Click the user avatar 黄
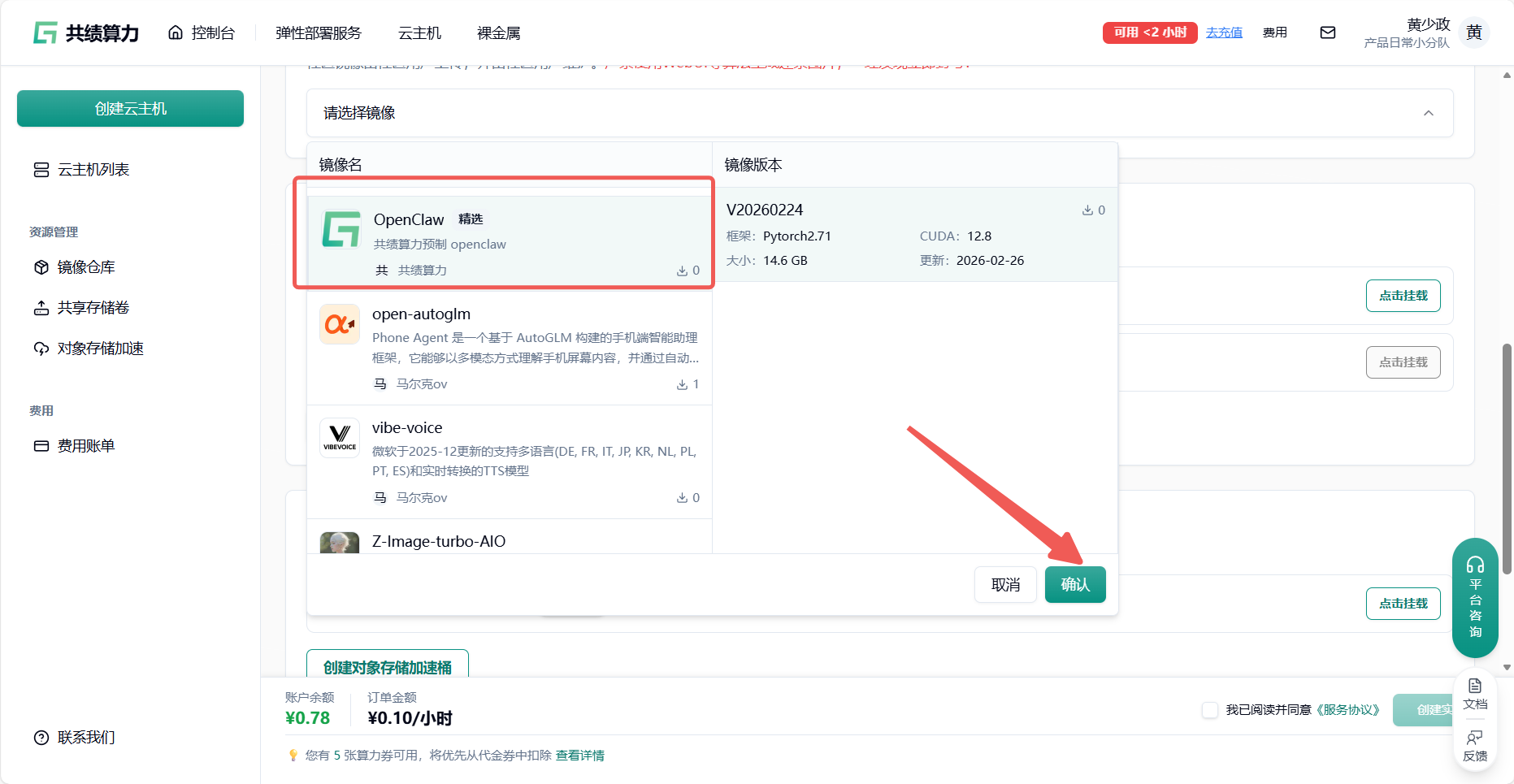 point(1474,32)
